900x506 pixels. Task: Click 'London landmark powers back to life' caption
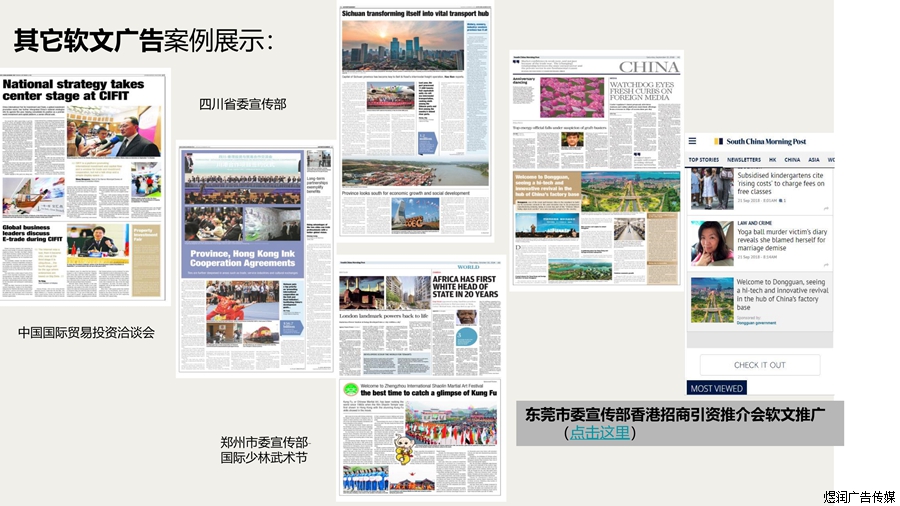pyautogui.click(x=384, y=316)
